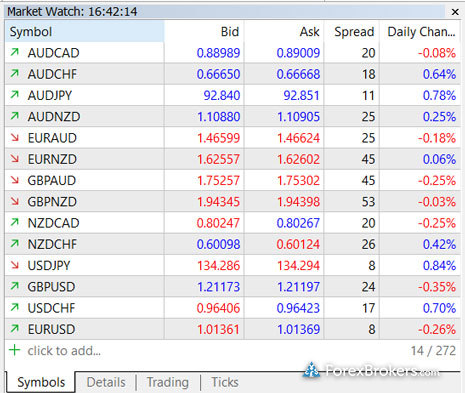The width and height of the screenshot is (465, 393).
Task: Click the NZDCHF spread value 26
Action: pos(369,244)
